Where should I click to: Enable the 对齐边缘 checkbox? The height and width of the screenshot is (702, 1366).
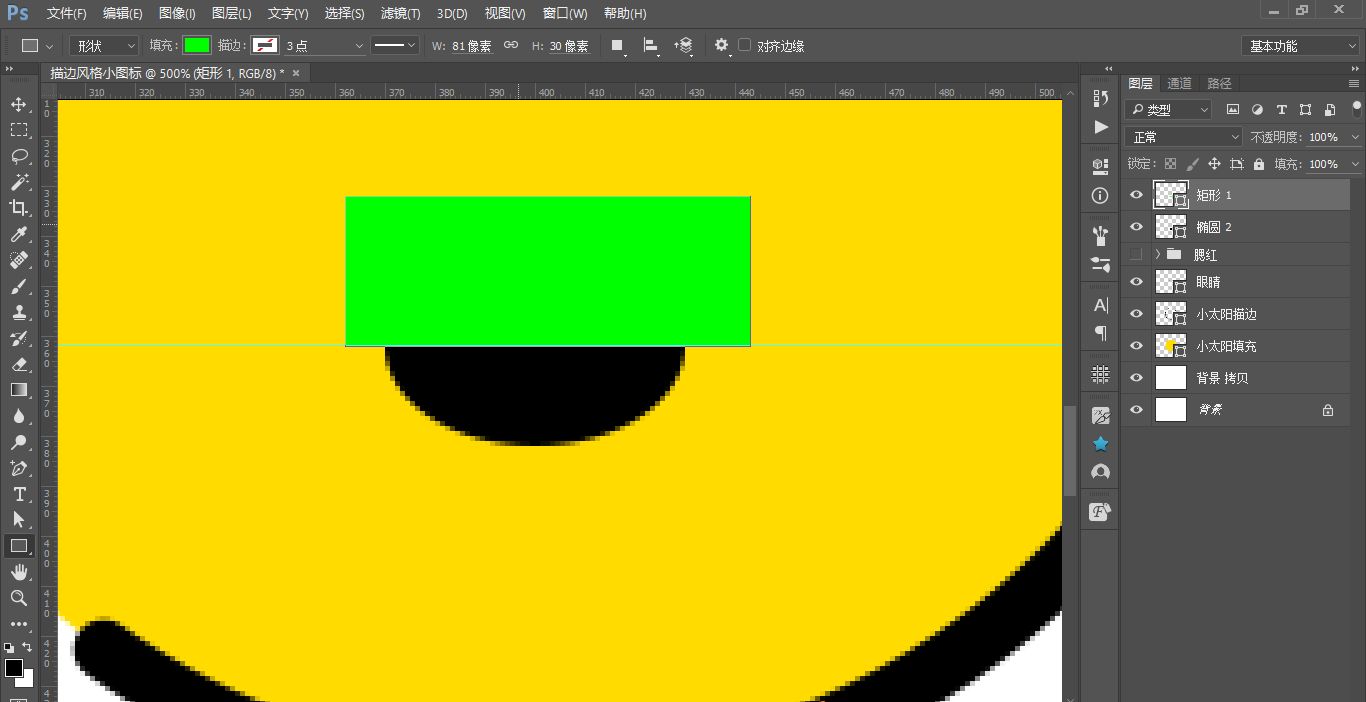click(744, 46)
